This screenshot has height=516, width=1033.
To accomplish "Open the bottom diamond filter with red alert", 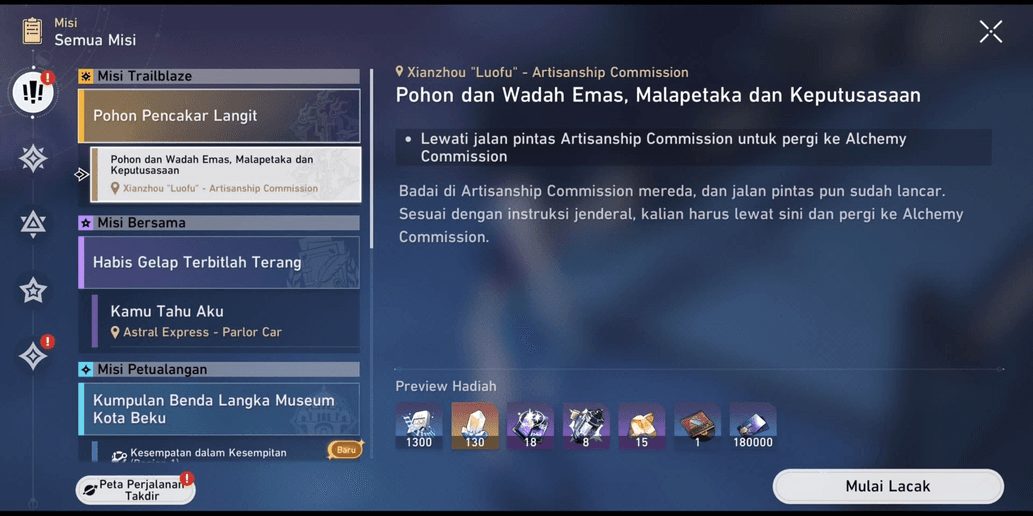I will [x=33, y=356].
